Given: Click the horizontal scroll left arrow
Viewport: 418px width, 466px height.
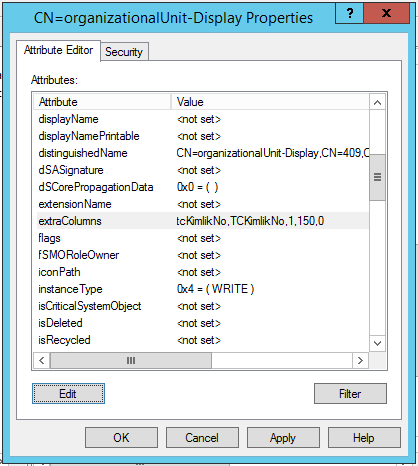Looking at the screenshot, I should click(x=42, y=360).
